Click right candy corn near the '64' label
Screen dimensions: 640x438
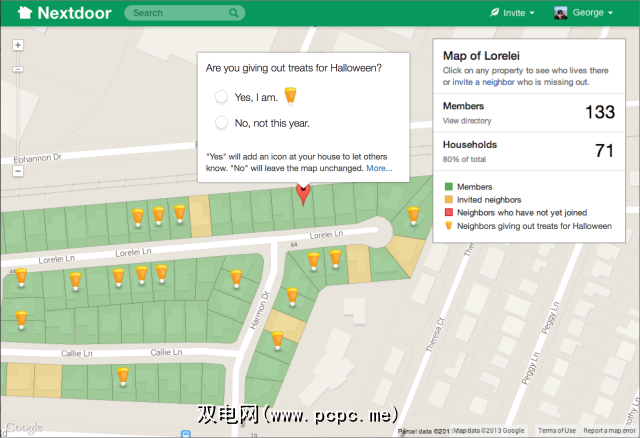pyautogui.click(x=336, y=259)
